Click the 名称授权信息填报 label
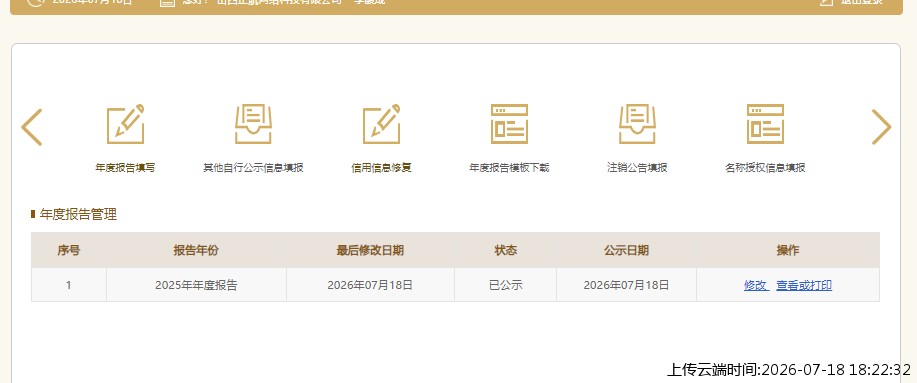Viewport: 917px width, 383px height. 766,168
